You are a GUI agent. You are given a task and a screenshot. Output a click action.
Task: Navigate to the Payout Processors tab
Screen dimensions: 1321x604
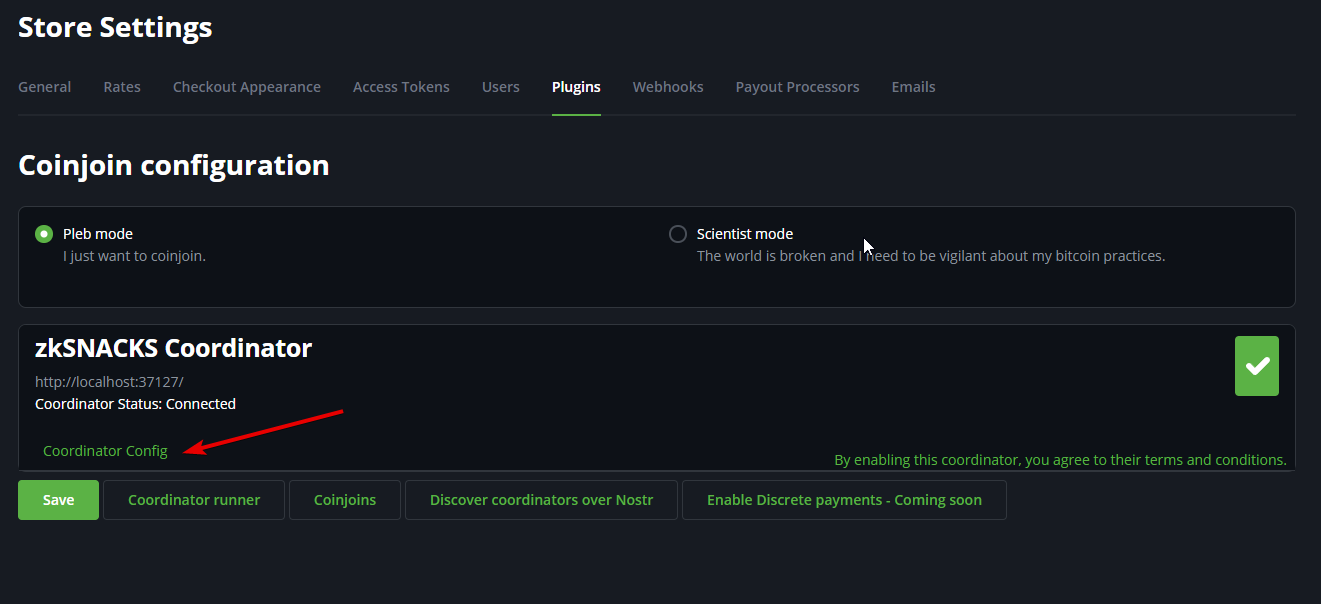(x=797, y=87)
